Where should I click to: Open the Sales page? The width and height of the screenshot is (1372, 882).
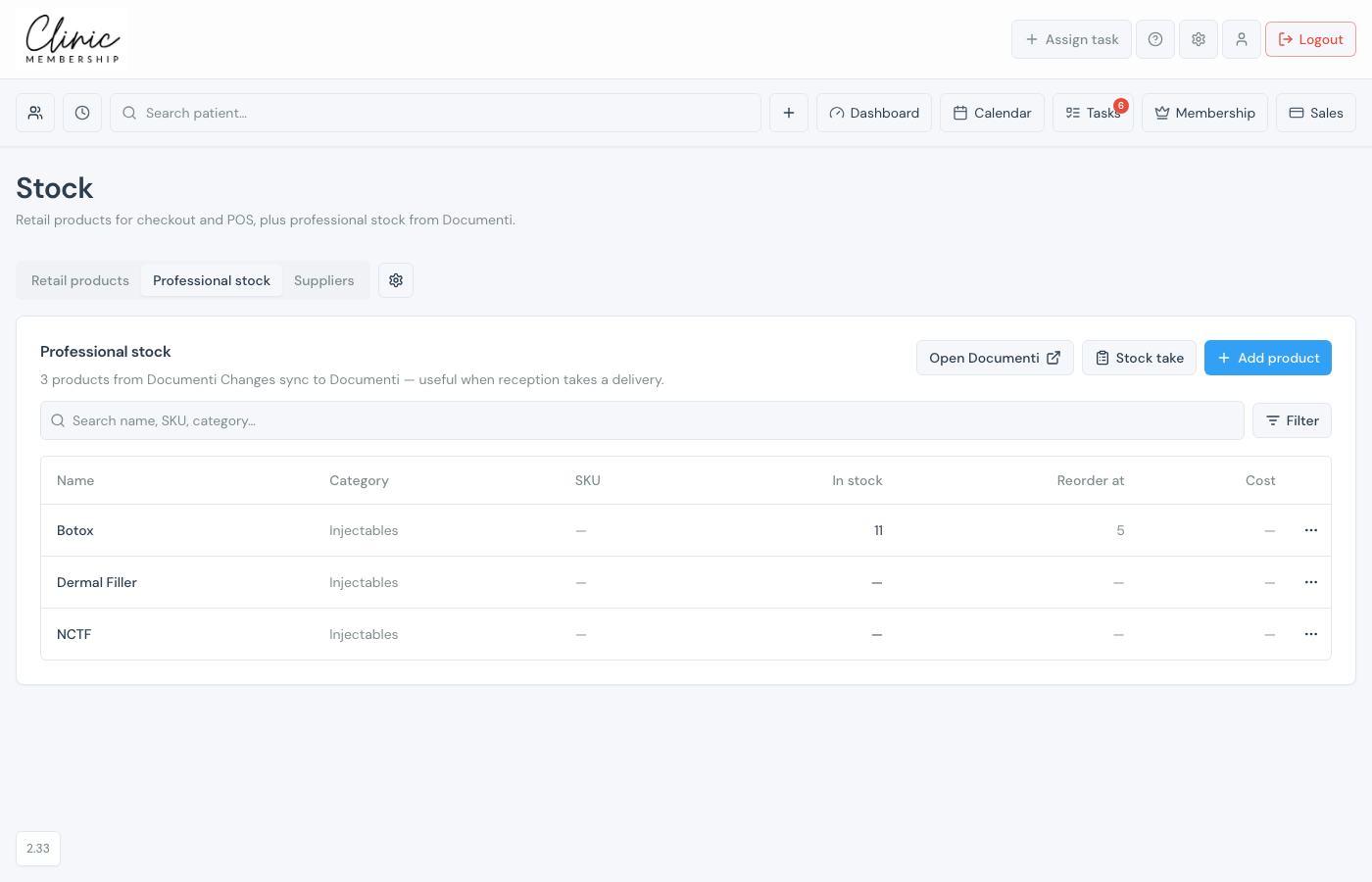pos(1316,113)
